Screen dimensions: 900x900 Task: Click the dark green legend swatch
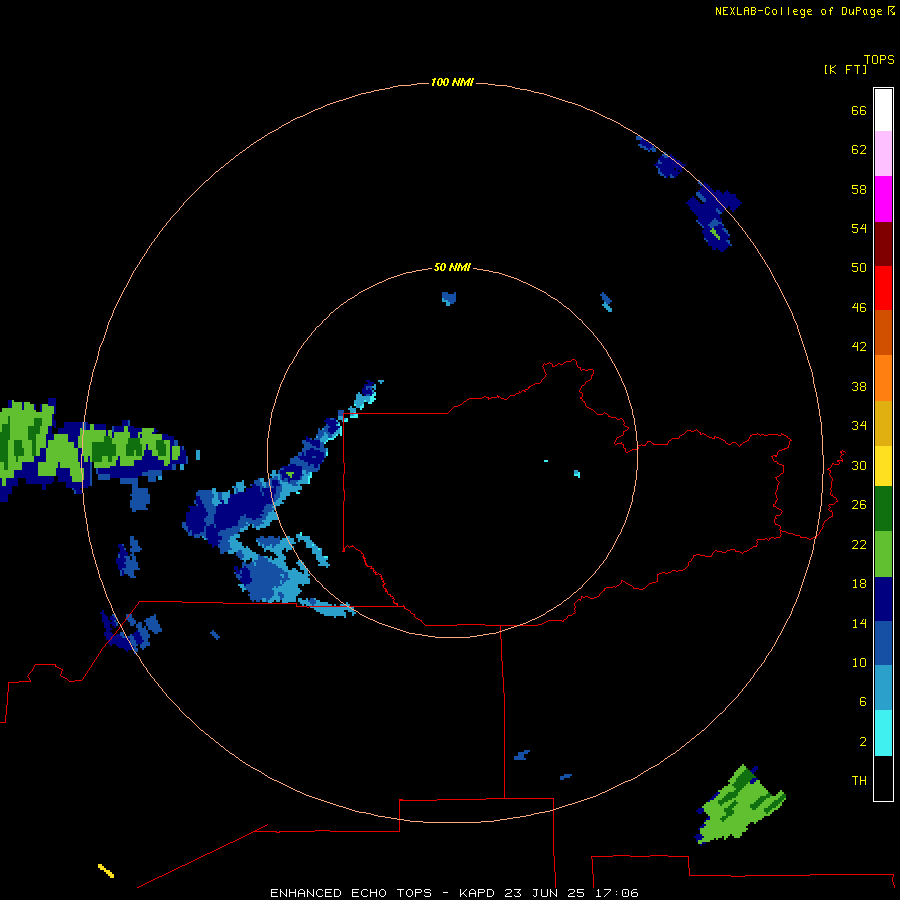coord(883,509)
